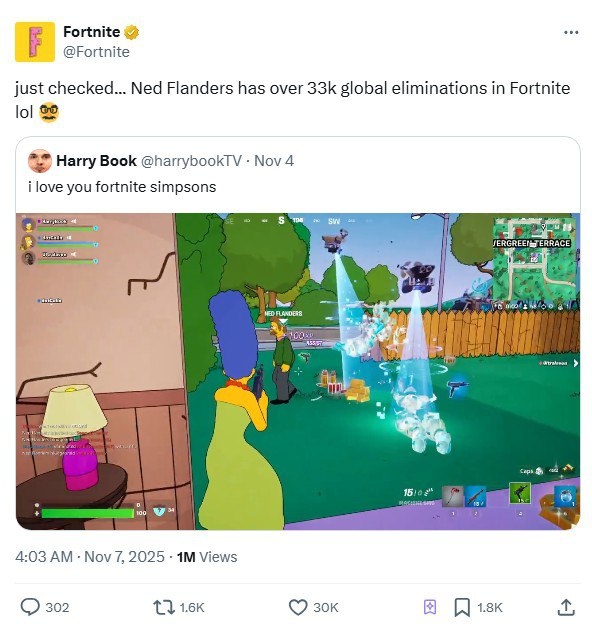Open the quoted gameplay screenshot

click(298, 371)
